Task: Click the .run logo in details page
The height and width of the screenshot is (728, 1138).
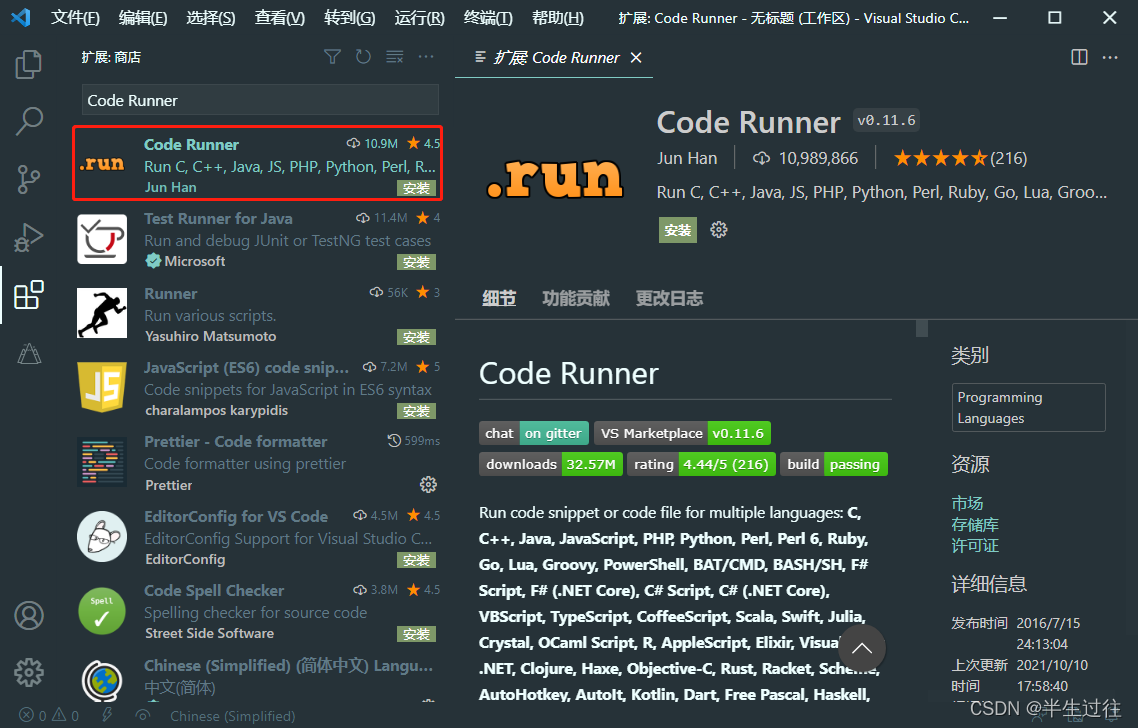Action: coord(554,179)
